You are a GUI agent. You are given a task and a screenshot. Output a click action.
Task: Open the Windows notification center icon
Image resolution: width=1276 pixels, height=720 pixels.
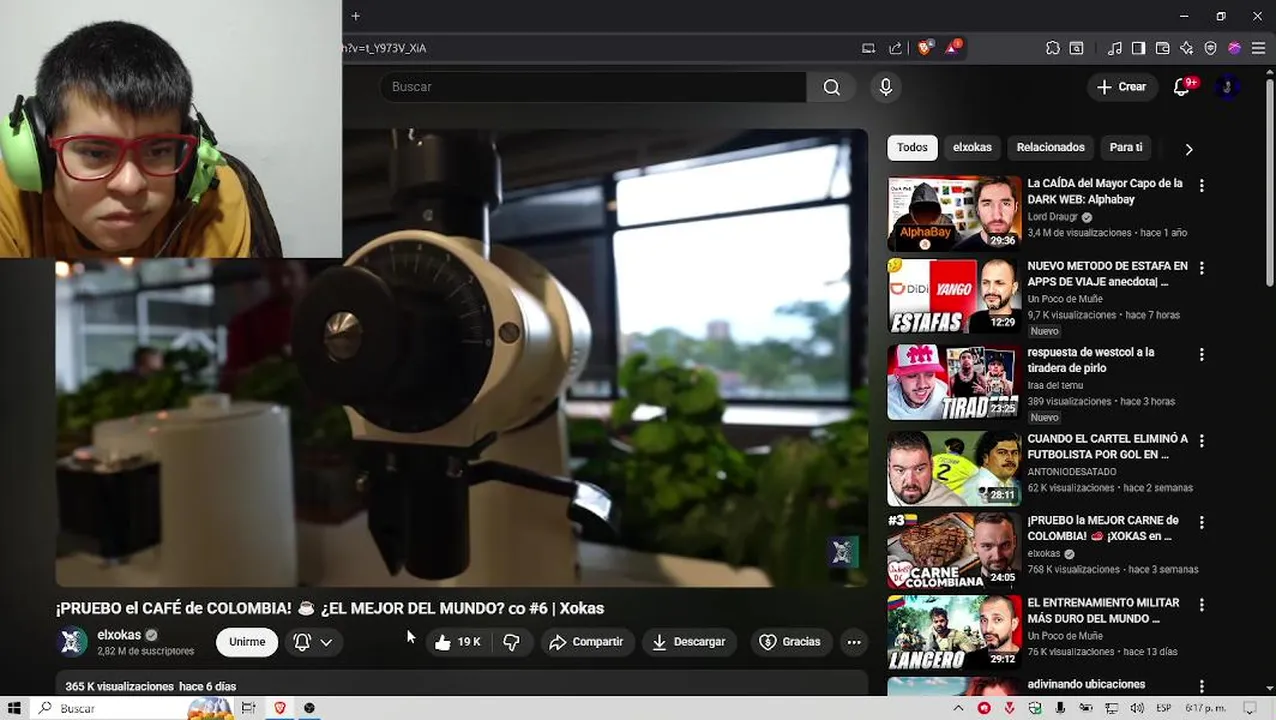tap(1251, 708)
